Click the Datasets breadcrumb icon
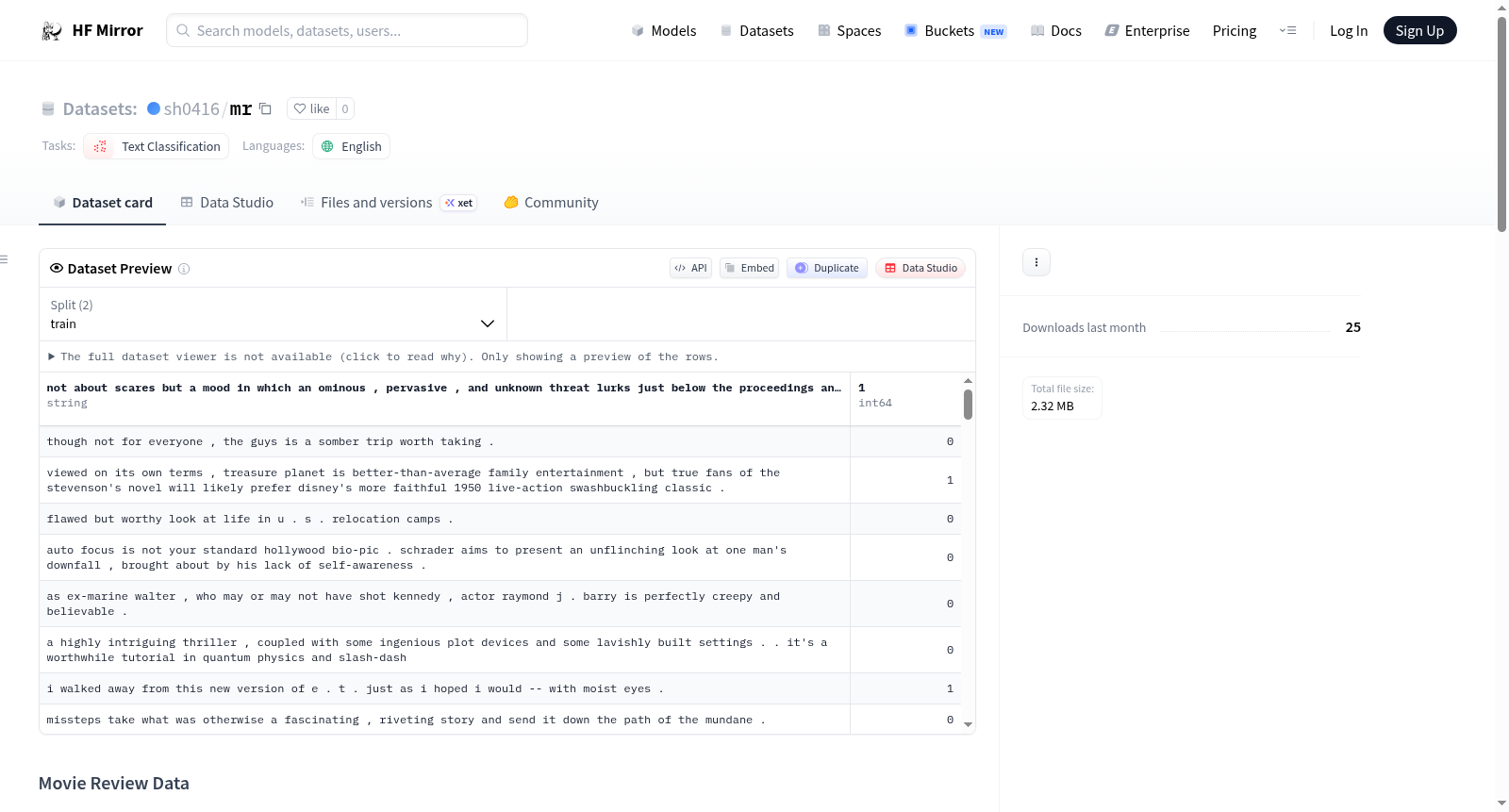1509x812 pixels. (x=48, y=108)
